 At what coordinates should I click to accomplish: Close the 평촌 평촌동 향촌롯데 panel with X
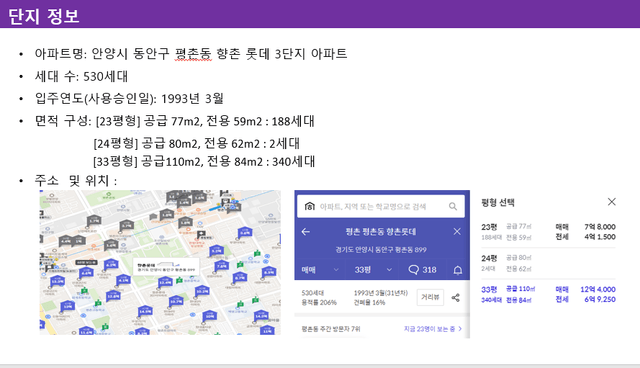457,232
